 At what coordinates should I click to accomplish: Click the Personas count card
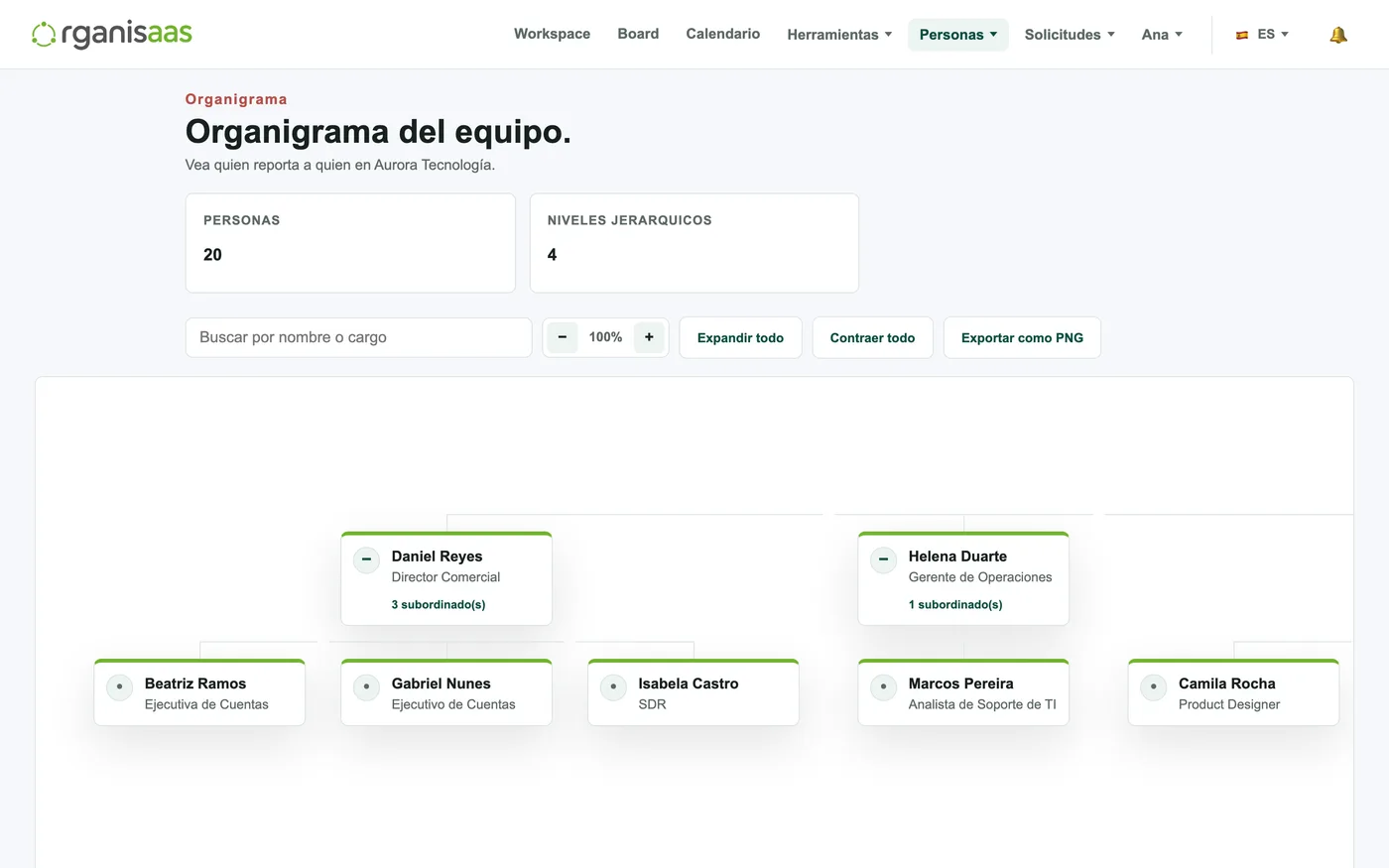tap(350, 243)
